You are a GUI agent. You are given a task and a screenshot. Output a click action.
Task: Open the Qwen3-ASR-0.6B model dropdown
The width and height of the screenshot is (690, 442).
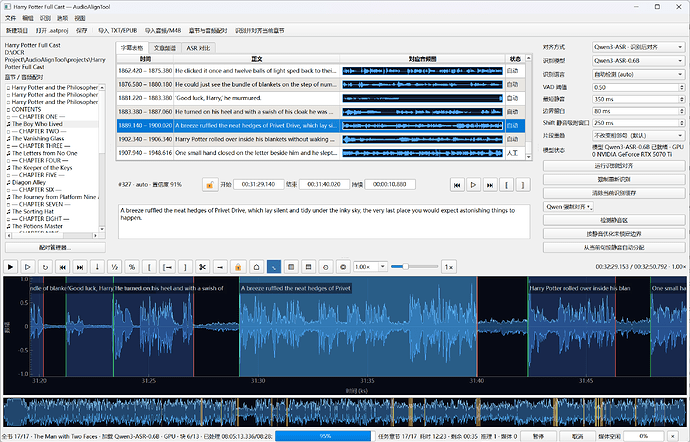[638, 60]
